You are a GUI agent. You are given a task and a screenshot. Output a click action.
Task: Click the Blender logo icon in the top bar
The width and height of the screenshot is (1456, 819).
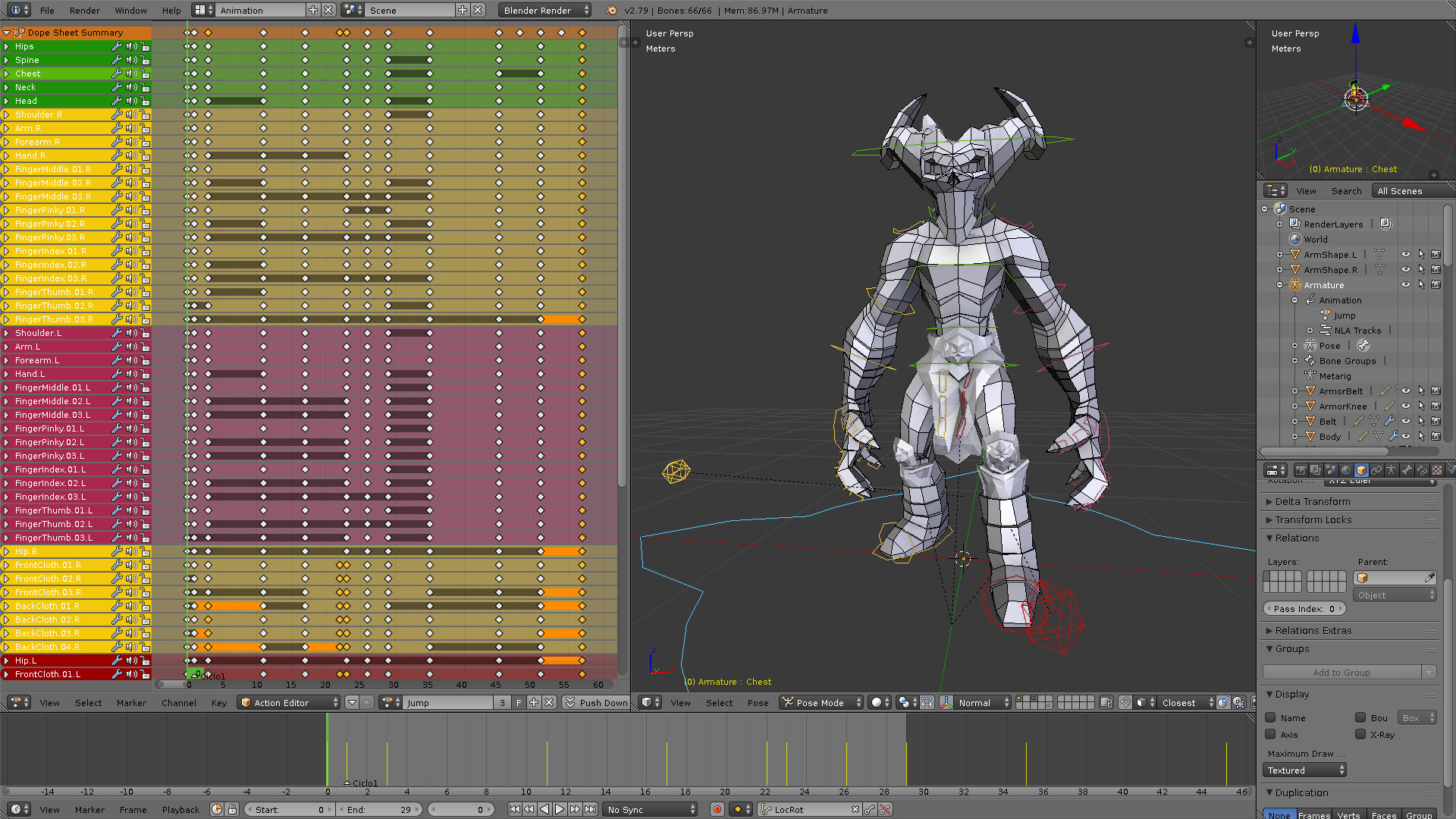click(611, 11)
